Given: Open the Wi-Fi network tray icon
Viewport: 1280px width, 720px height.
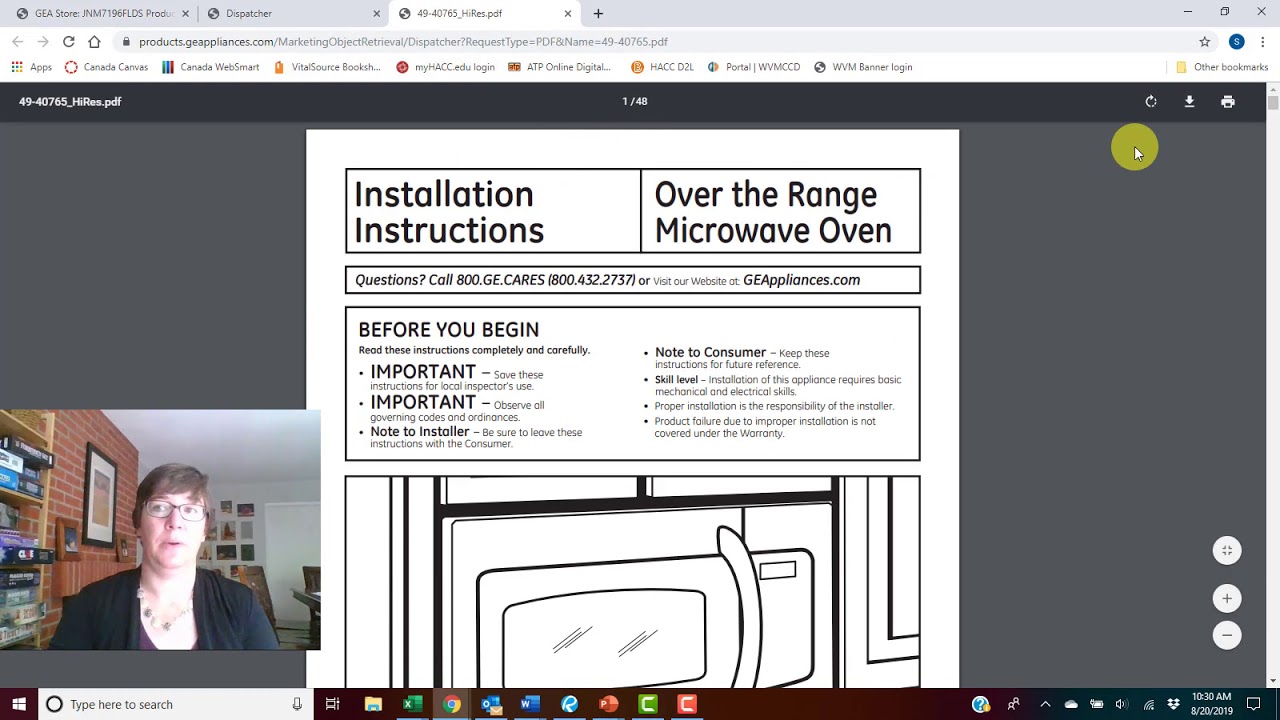Looking at the screenshot, I should click(x=1148, y=704).
